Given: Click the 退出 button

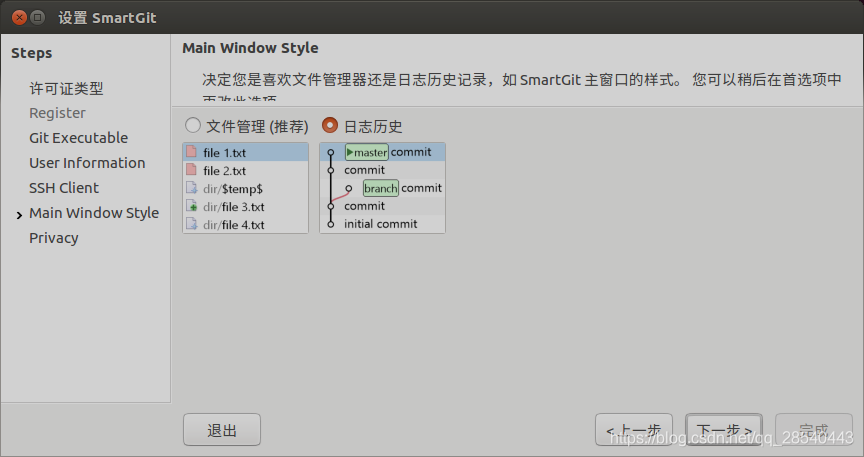Looking at the screenshot, I should [x=222, y=429].
